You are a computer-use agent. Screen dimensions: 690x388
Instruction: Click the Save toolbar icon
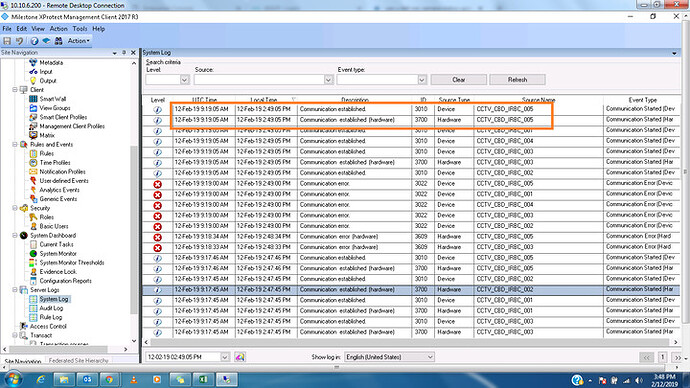coord(7,40)
